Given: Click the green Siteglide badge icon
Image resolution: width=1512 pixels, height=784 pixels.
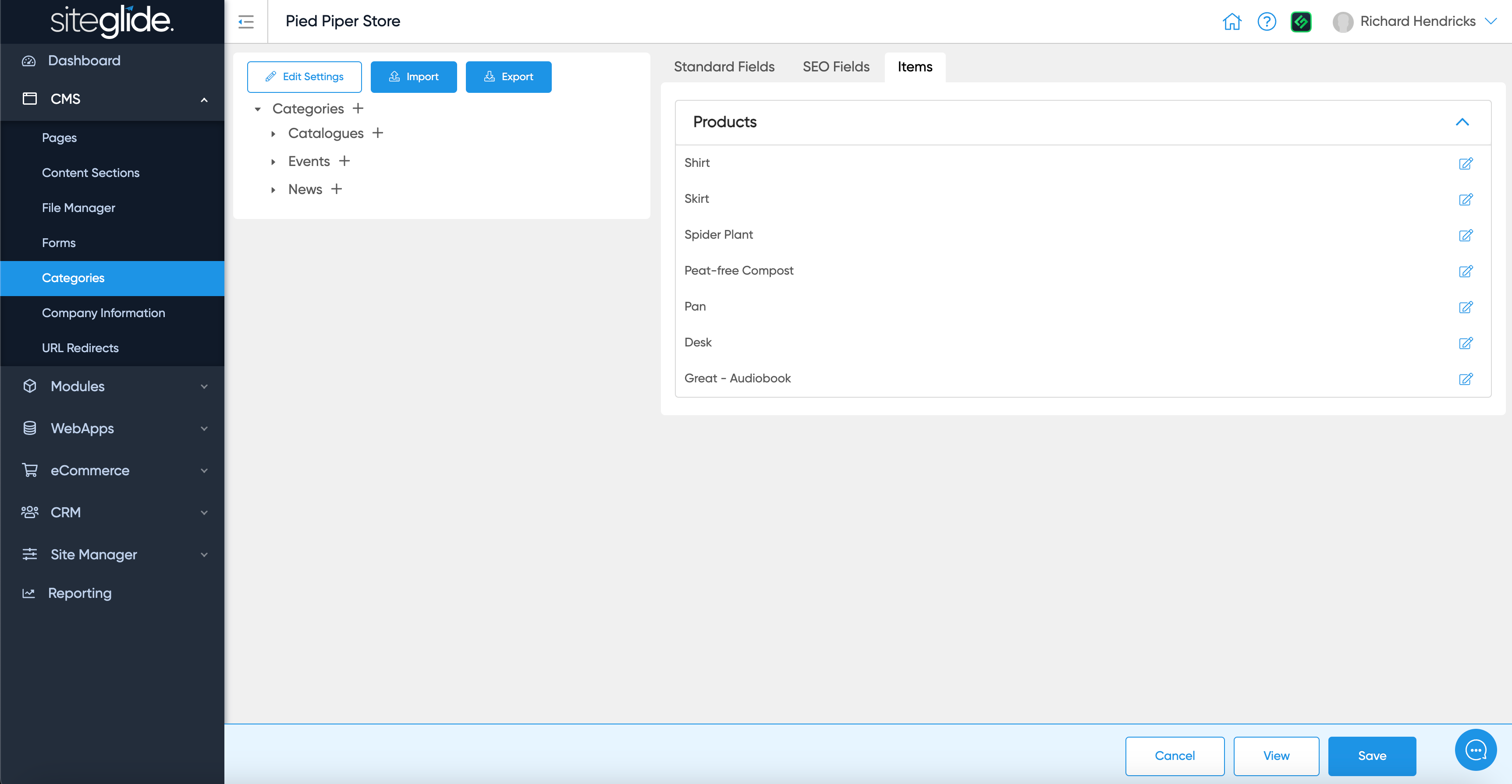Looking at the screenshot, I should pyautogui.click(x=1301, y=22).
